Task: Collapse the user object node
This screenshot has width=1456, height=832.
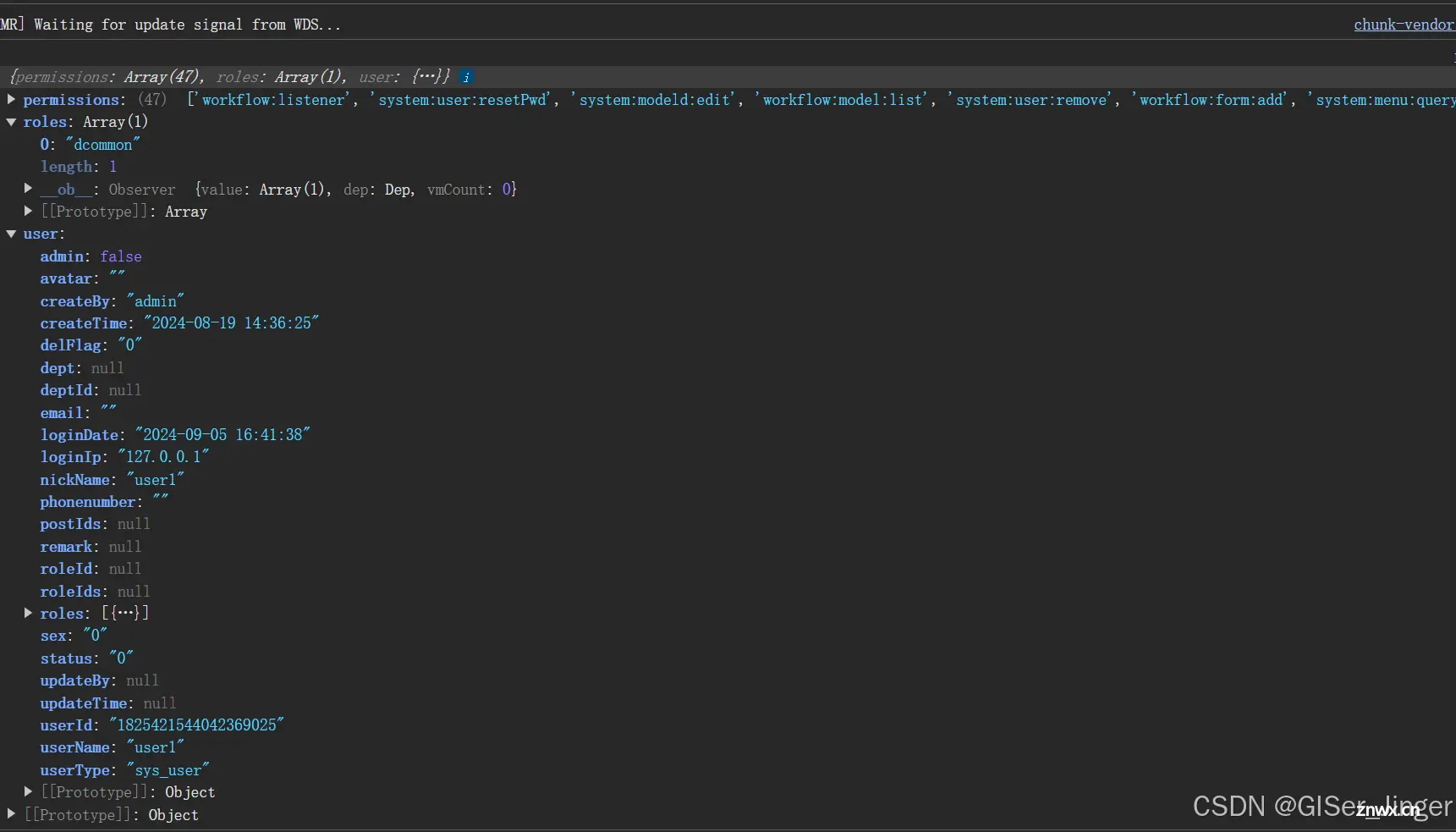Action: click(x=11, y=234)
